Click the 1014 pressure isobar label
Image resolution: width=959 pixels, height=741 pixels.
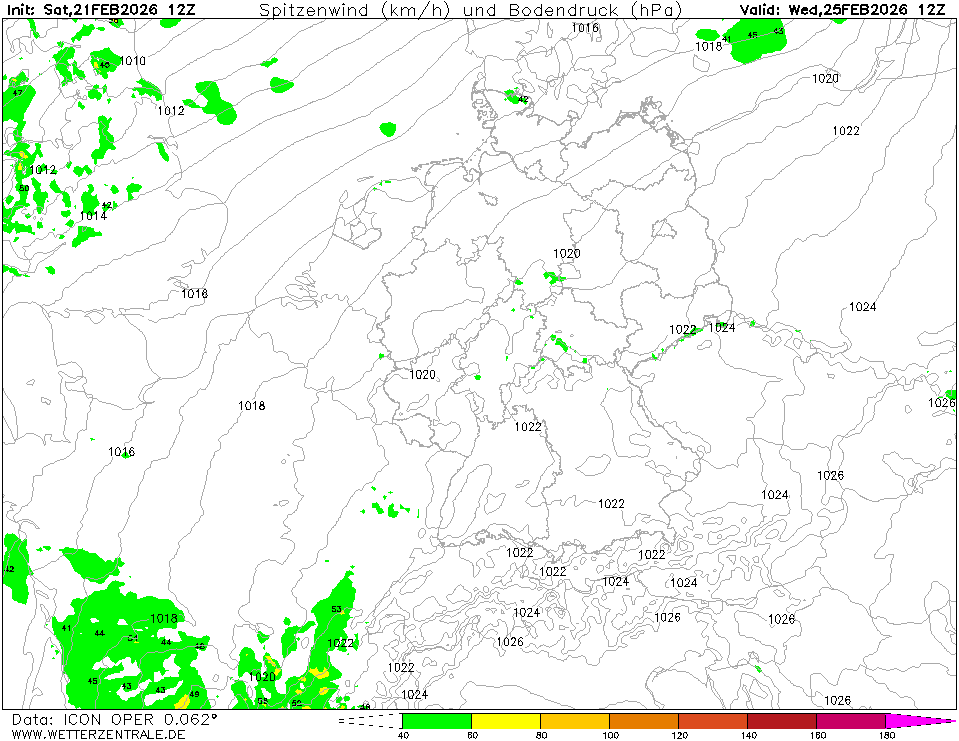click(x=93, y=216)
